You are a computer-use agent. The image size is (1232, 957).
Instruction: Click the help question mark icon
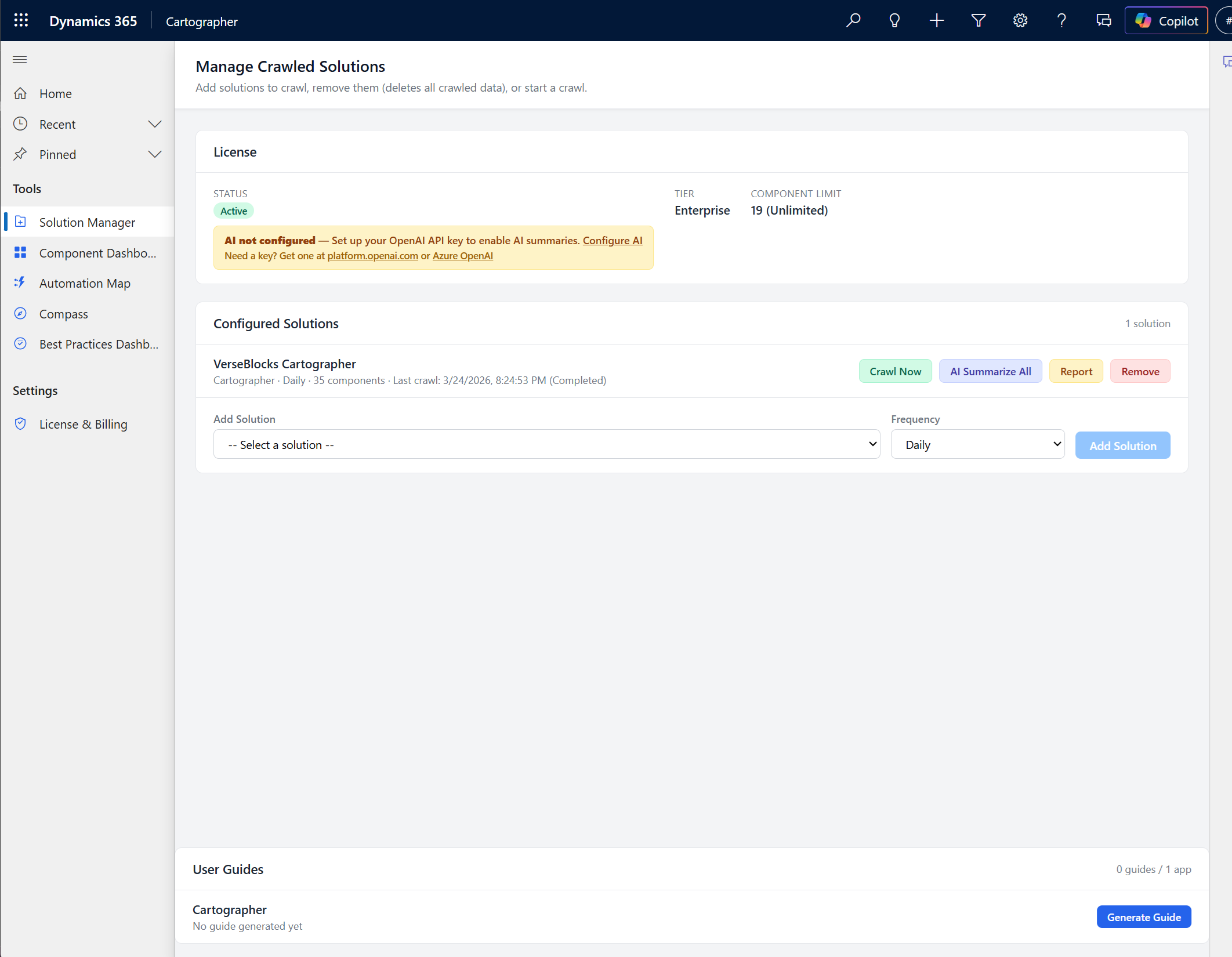coord(1061,21)
